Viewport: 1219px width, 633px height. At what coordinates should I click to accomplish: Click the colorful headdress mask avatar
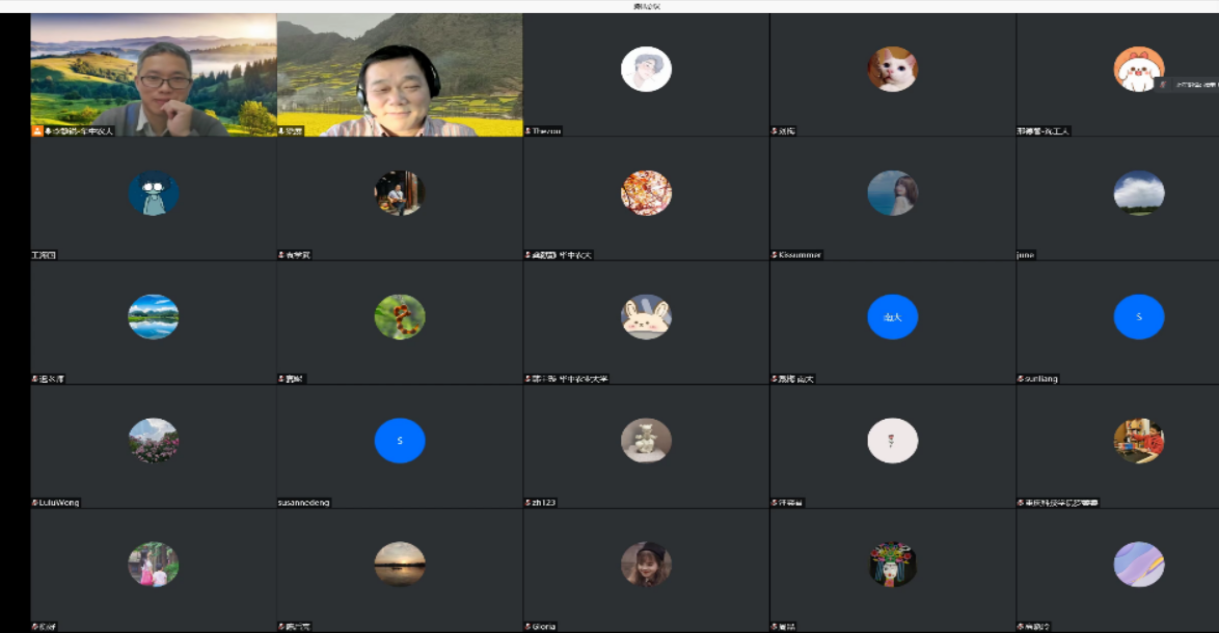click(x=892, y=565)
